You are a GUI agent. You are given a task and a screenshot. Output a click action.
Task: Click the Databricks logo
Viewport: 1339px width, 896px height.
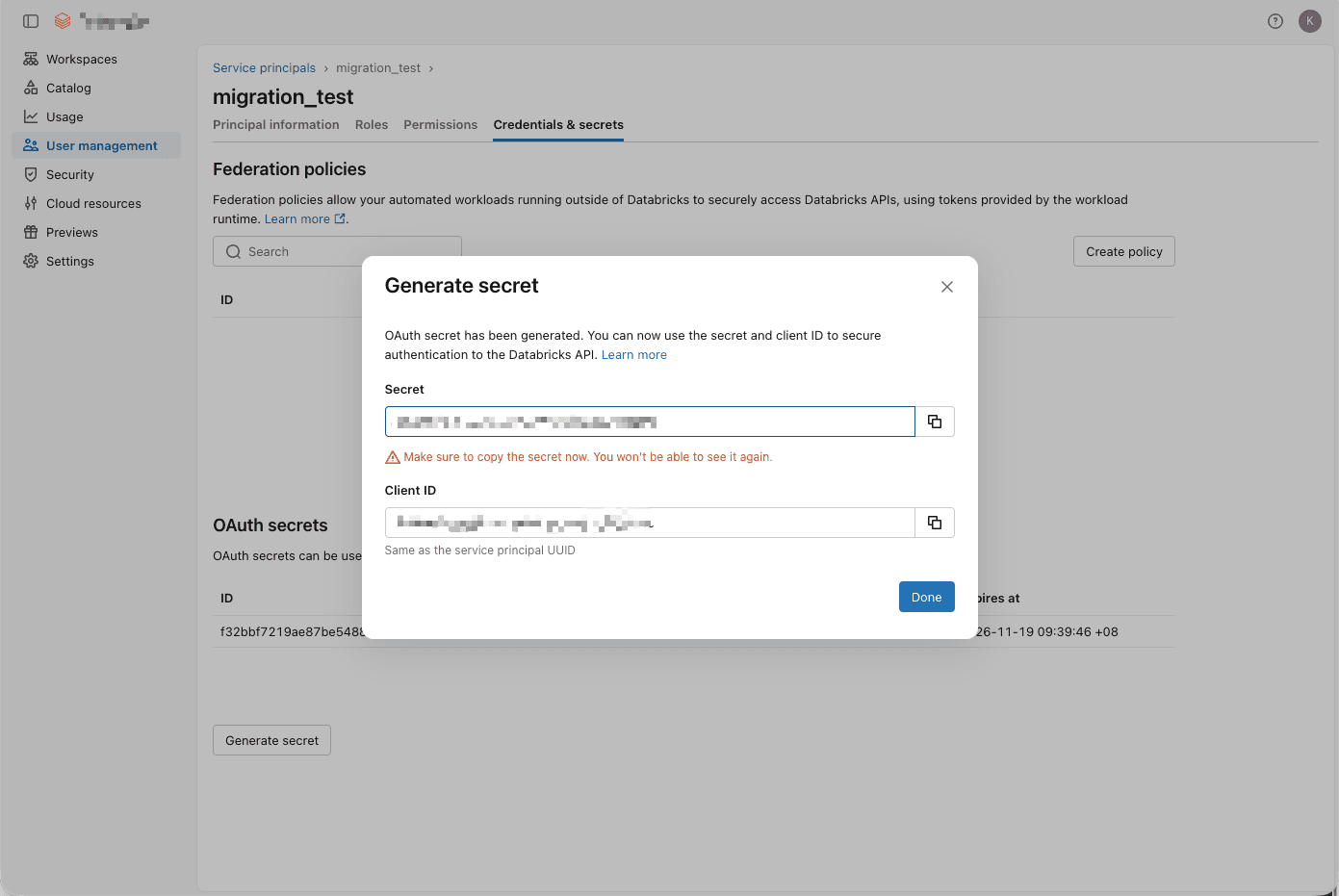(x=63, y=21)
